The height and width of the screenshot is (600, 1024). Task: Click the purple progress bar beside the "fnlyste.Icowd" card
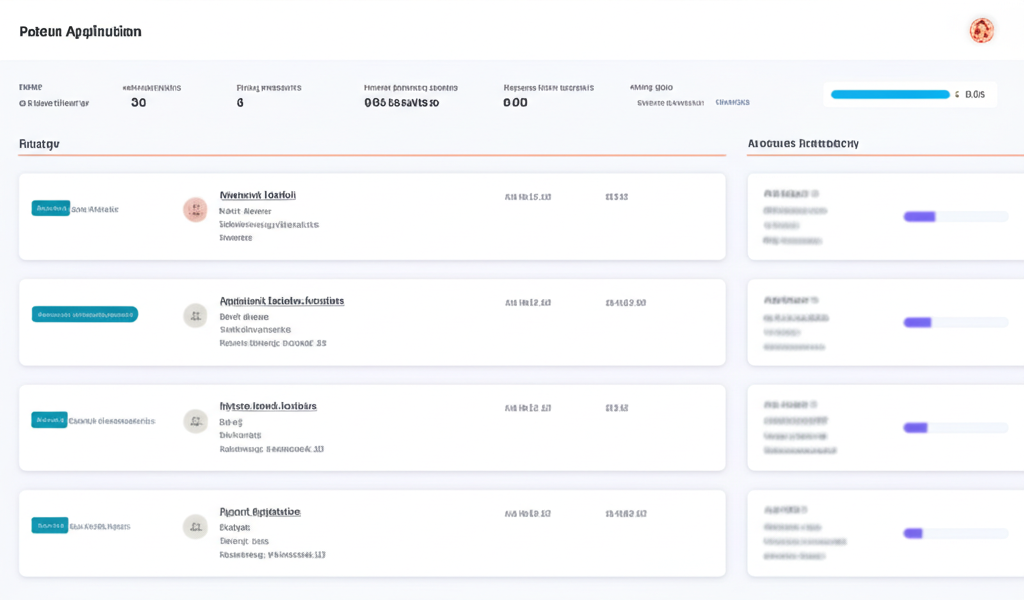[956, 428]
